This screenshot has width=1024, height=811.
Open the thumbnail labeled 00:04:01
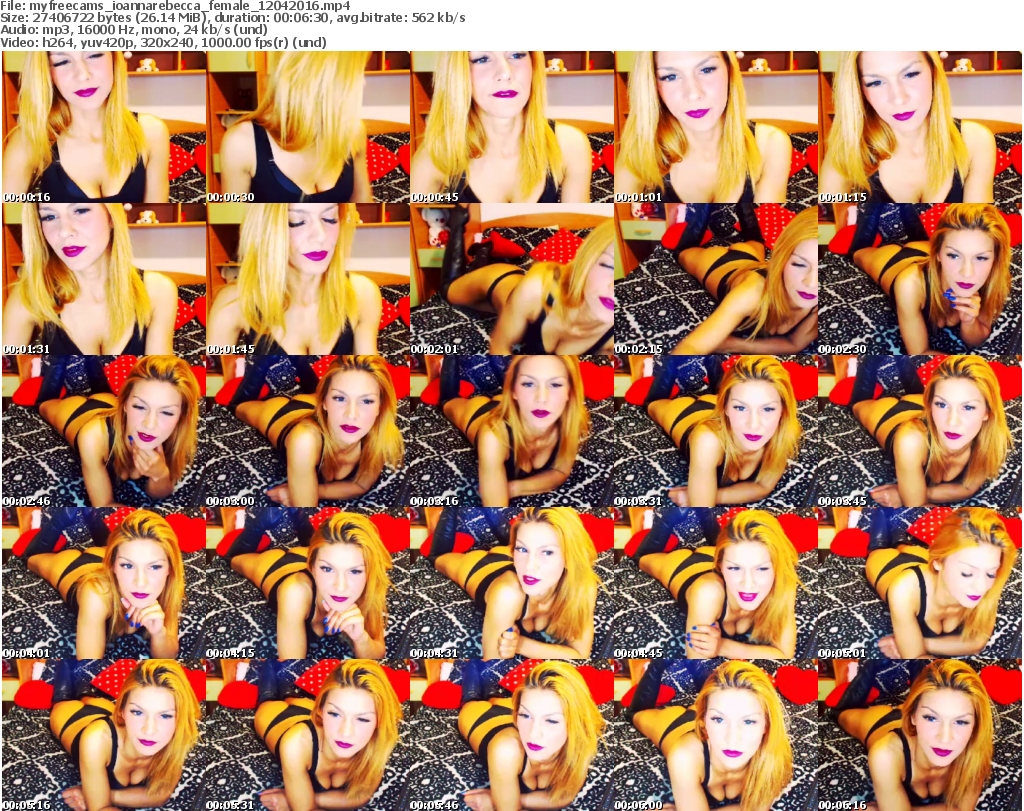click(104, 584)
